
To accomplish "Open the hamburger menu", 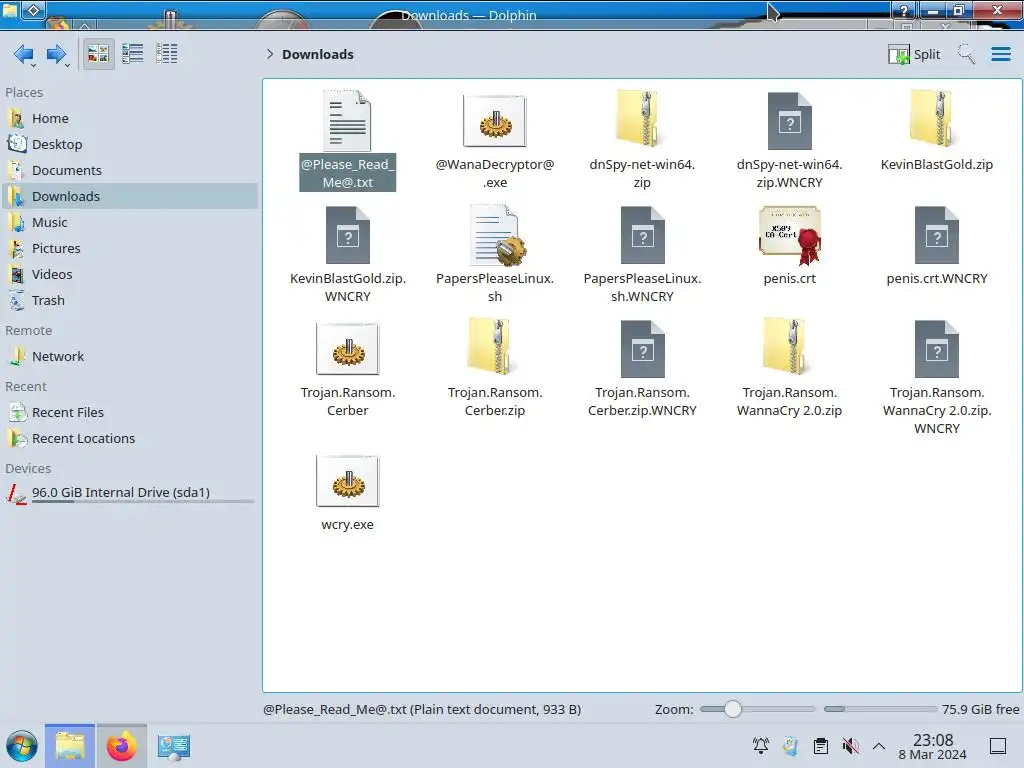I will (x=1000, y=54).
